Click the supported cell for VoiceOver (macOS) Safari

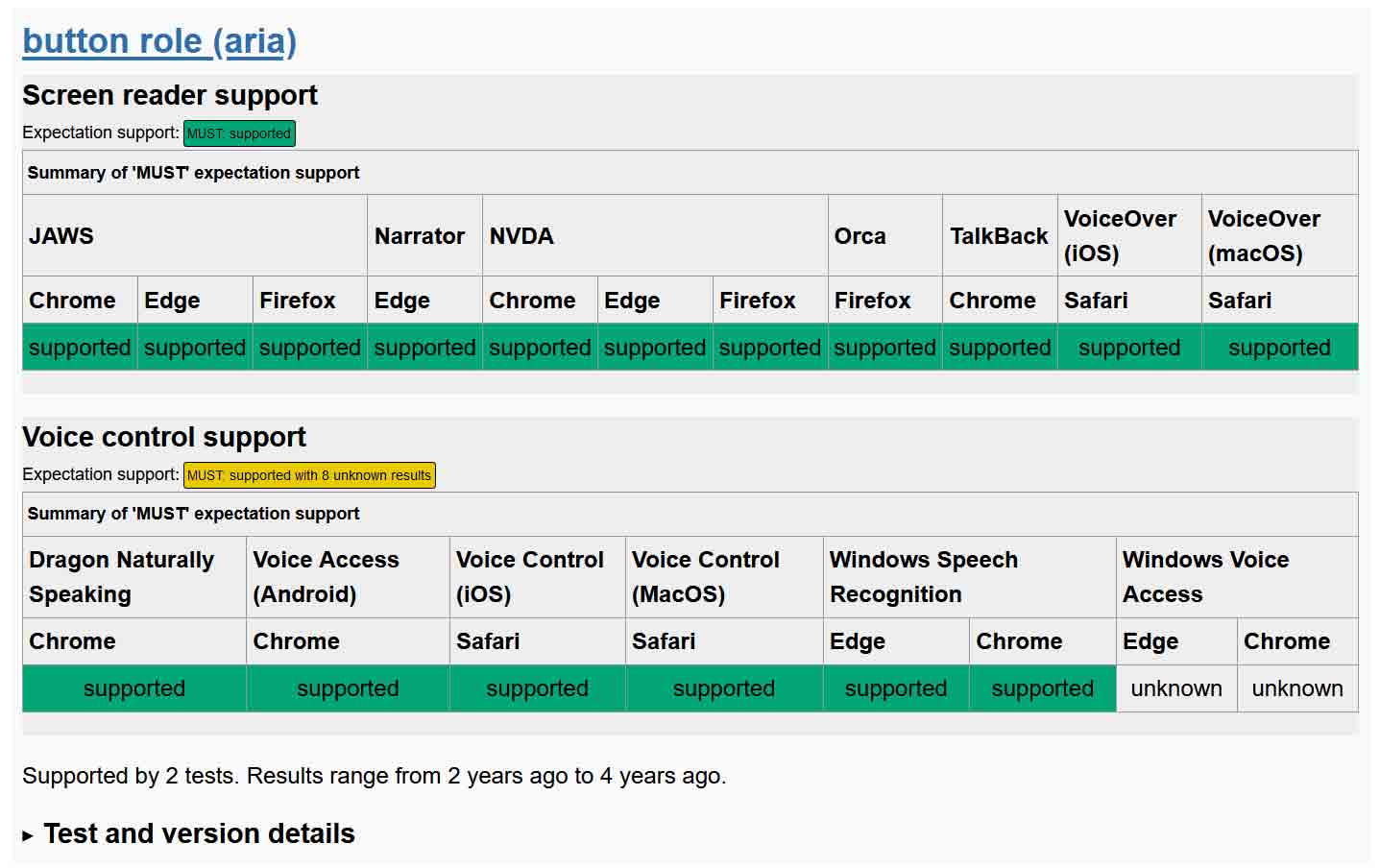[1280, 348]
